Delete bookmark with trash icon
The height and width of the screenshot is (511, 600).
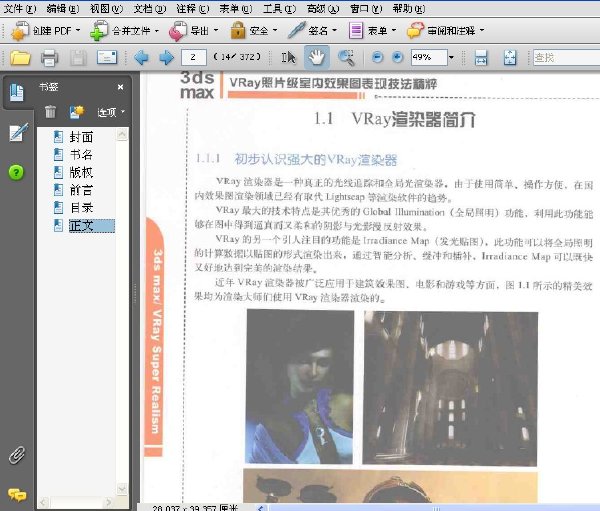click(x=50, y=112)
